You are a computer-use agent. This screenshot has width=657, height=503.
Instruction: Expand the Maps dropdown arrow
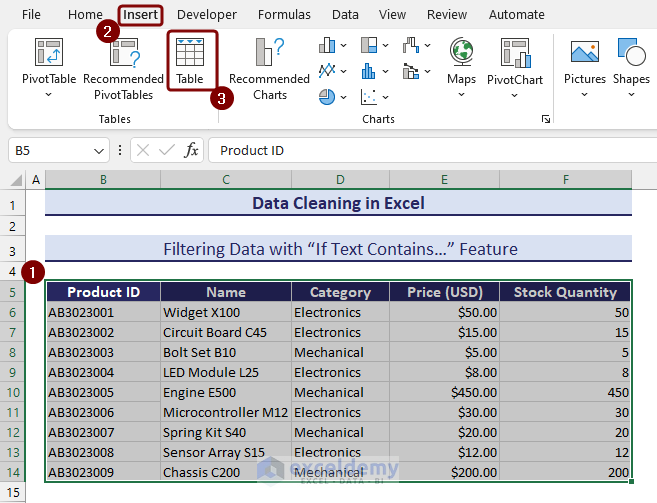coord(461,95)
